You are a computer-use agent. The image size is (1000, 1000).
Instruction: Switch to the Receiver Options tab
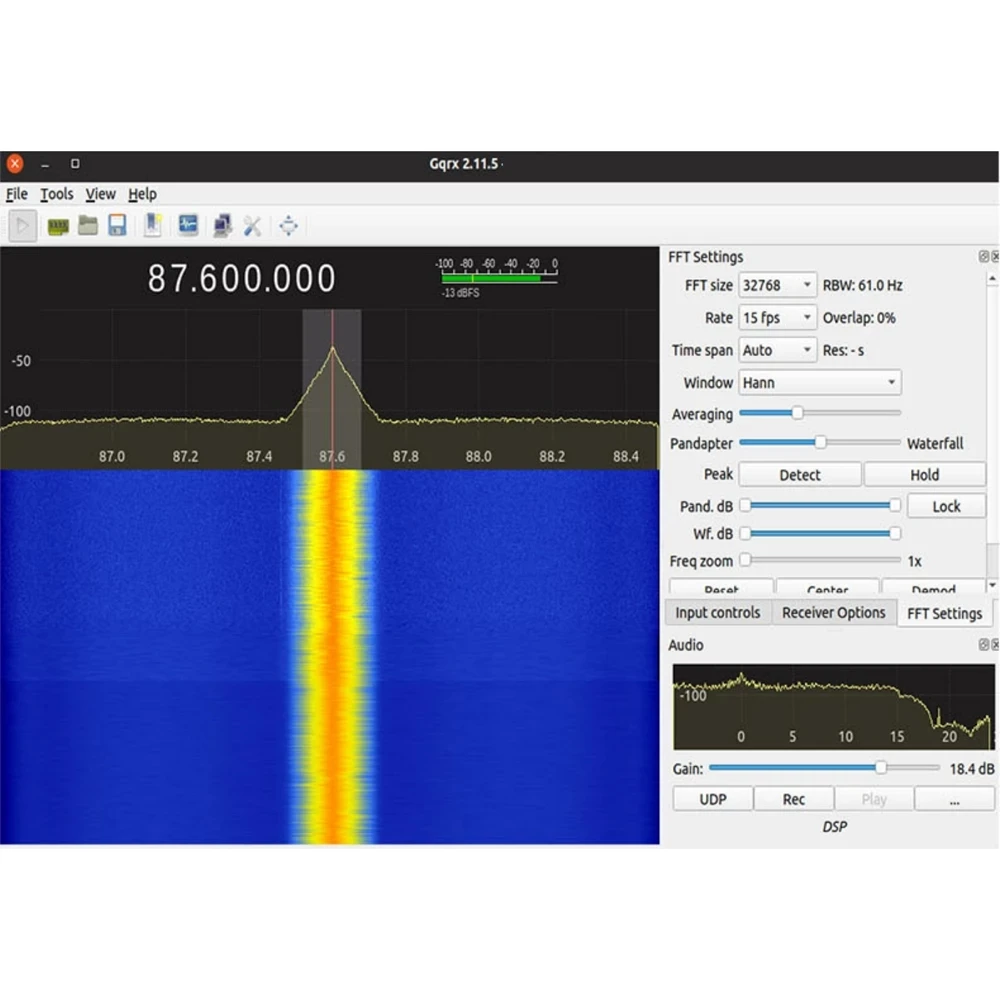pos(833,613)
